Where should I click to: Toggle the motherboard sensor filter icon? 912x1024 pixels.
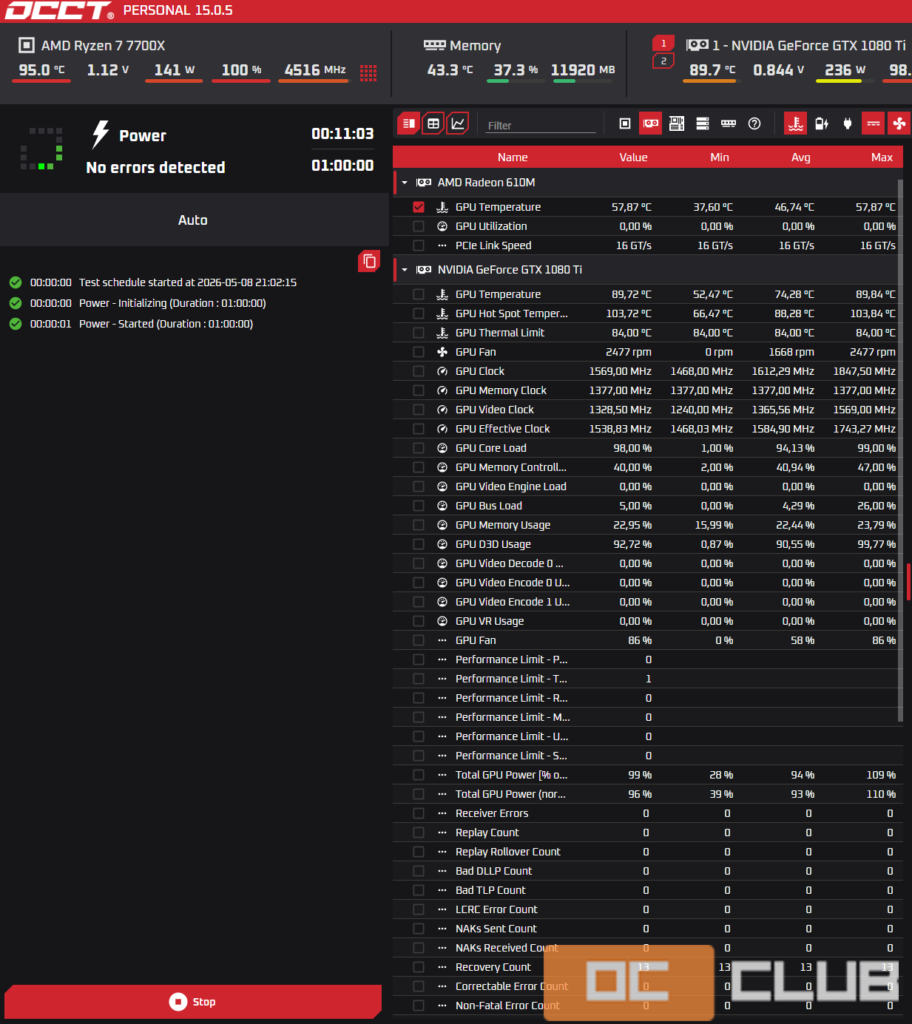point(677,123)
